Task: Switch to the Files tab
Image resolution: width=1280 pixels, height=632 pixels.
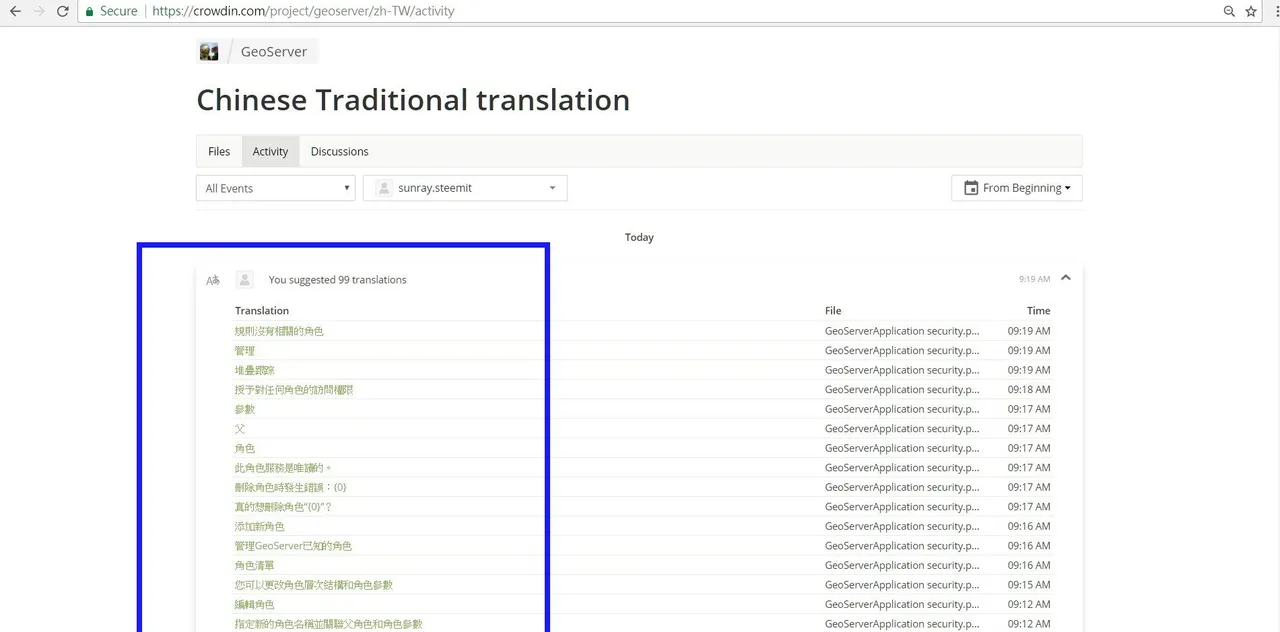Action: (219, 151)
